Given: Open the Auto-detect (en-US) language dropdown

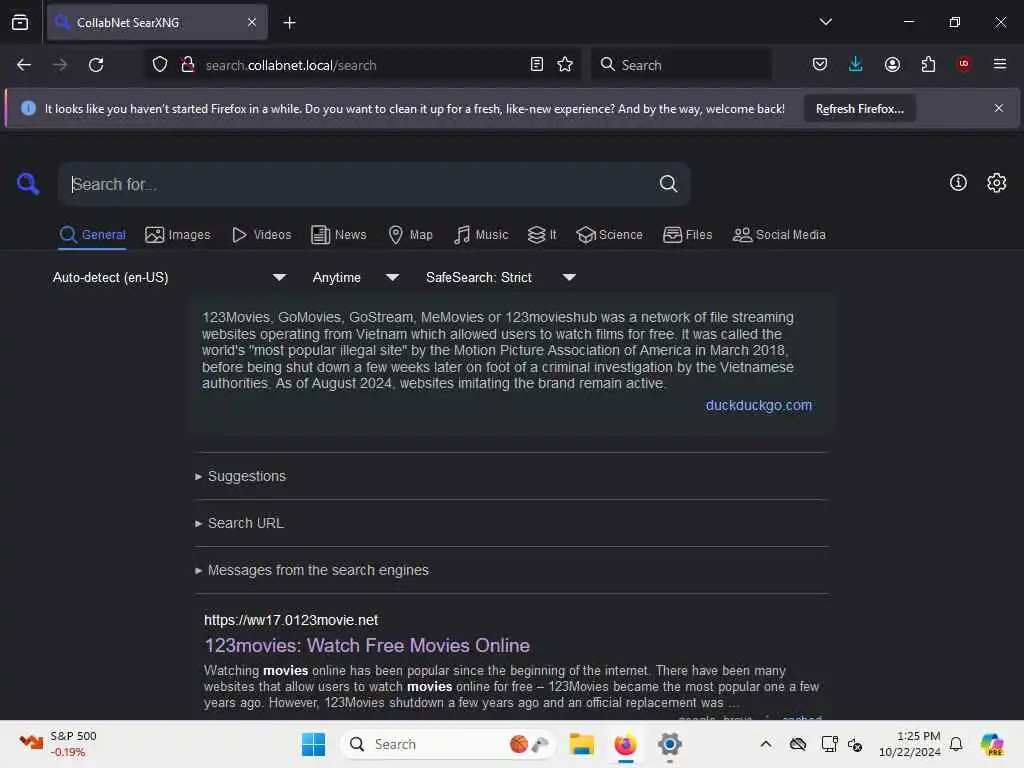Looking at the screenshot, I should click(x=169, y=278).
